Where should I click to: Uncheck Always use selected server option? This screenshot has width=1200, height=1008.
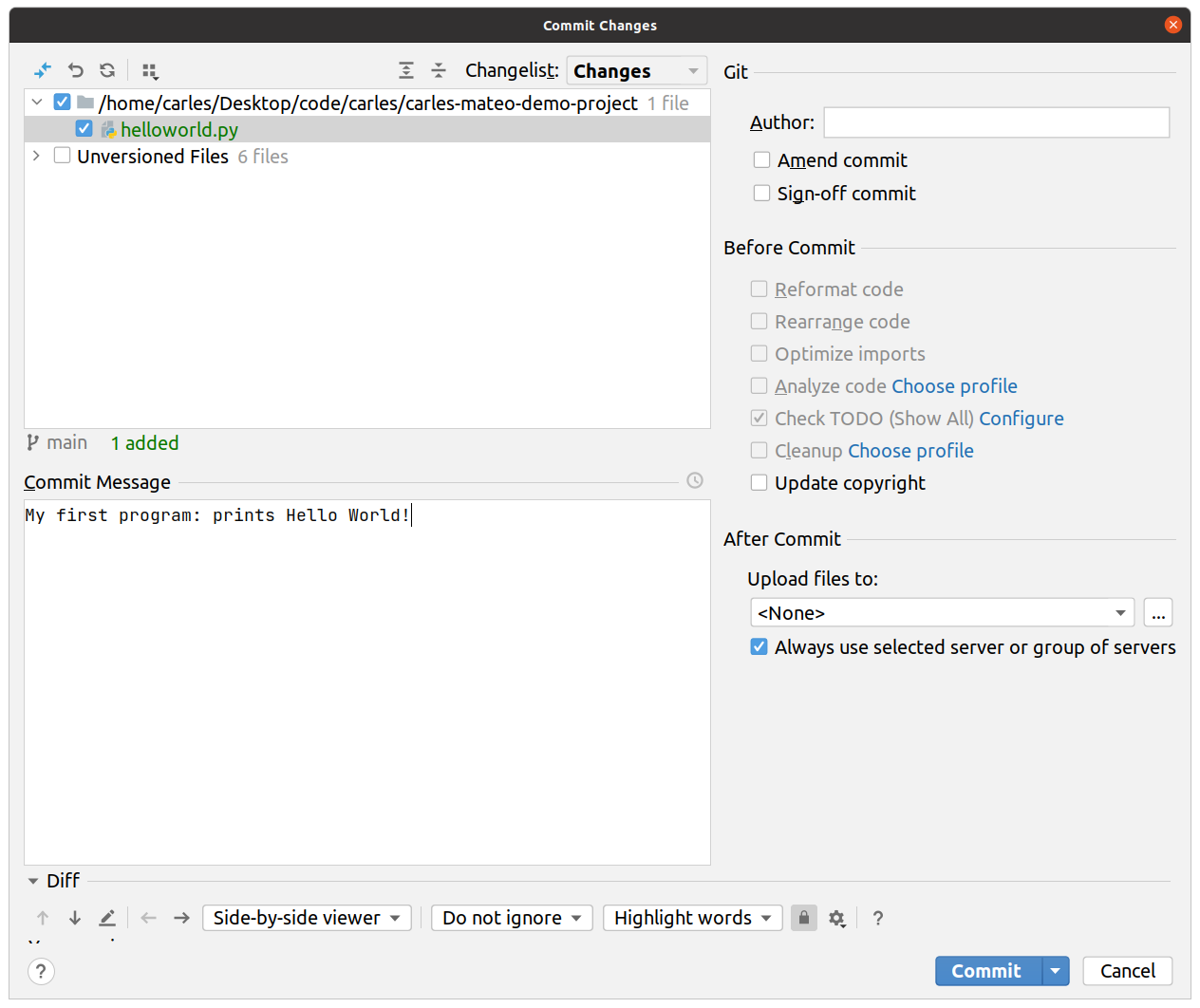tap(759, 646)
